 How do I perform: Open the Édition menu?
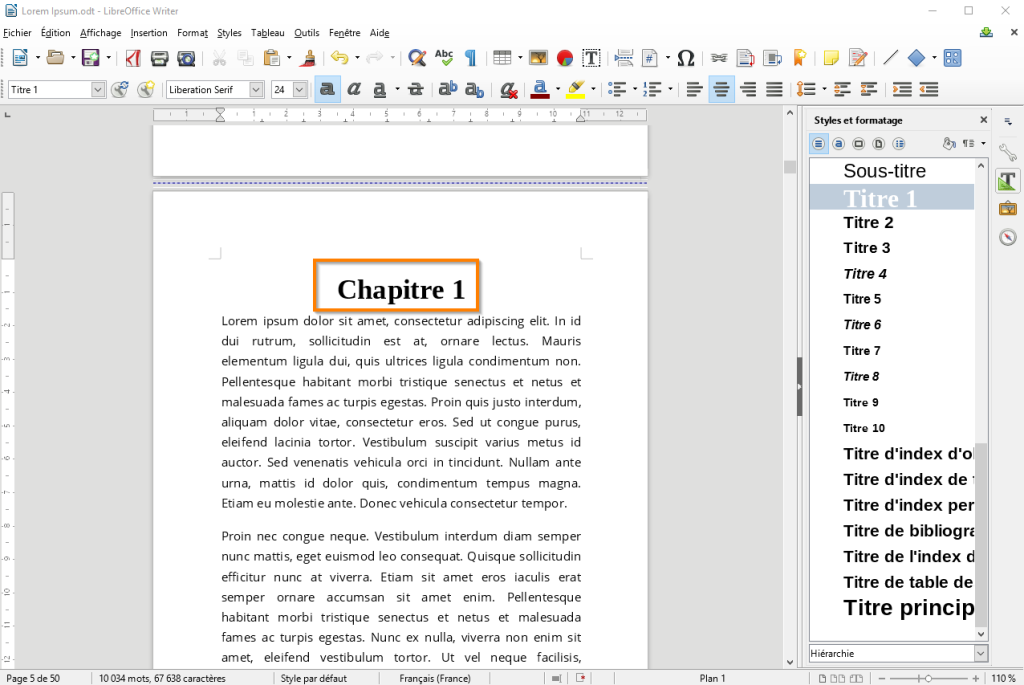tap(56, 33)
